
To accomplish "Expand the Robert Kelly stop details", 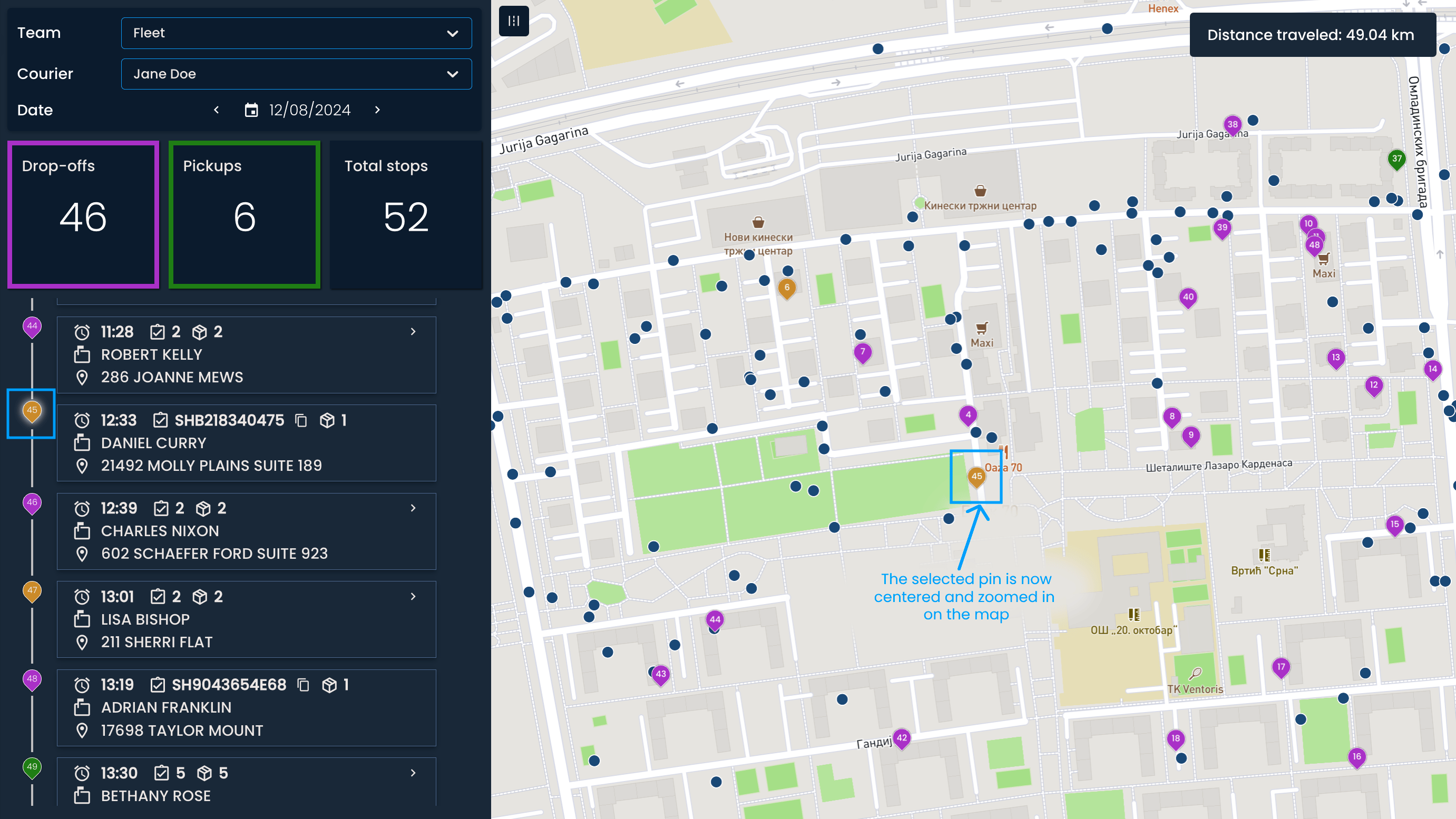I will 413,332.
